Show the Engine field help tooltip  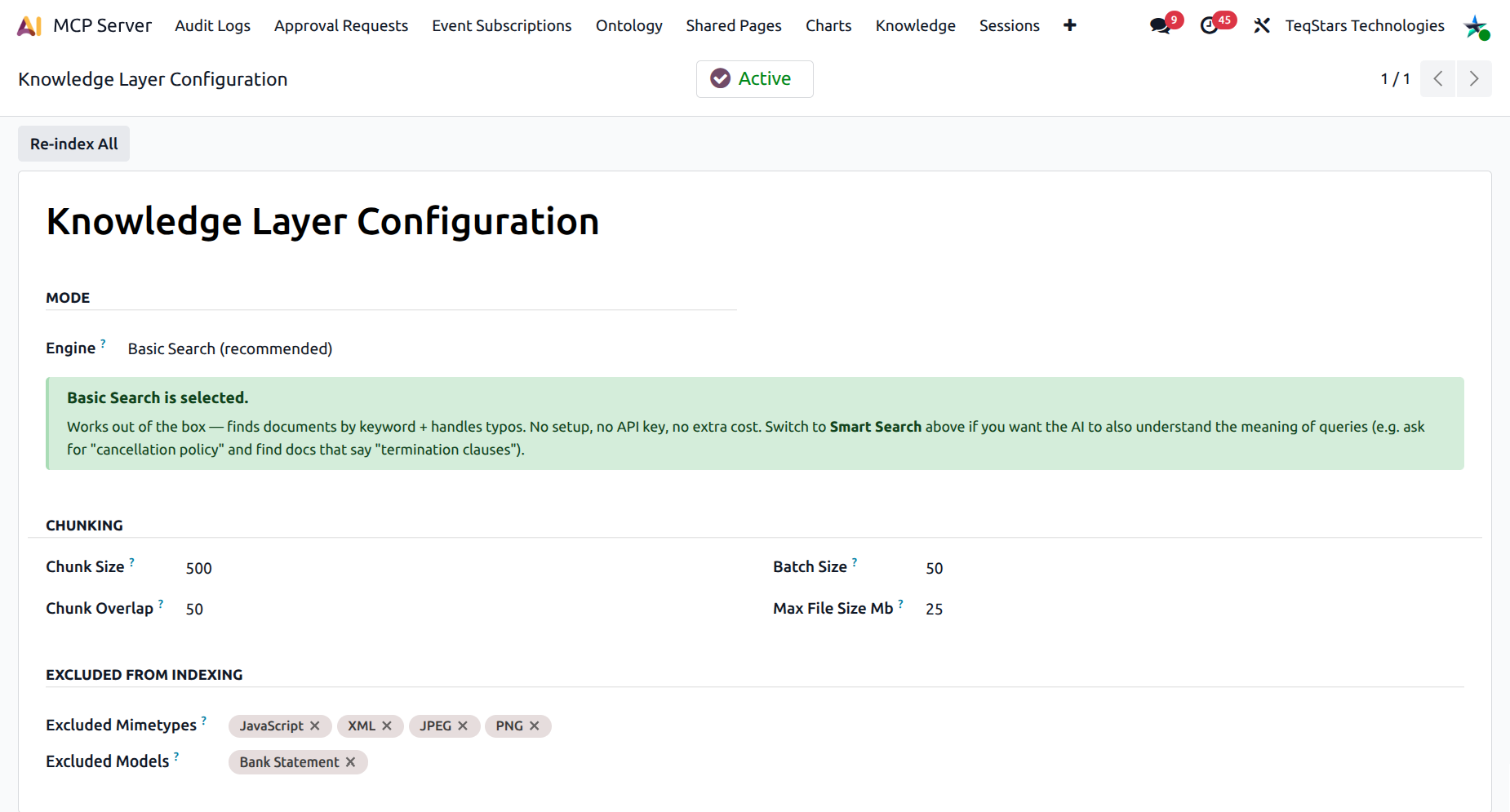click(x=104, y=344)
